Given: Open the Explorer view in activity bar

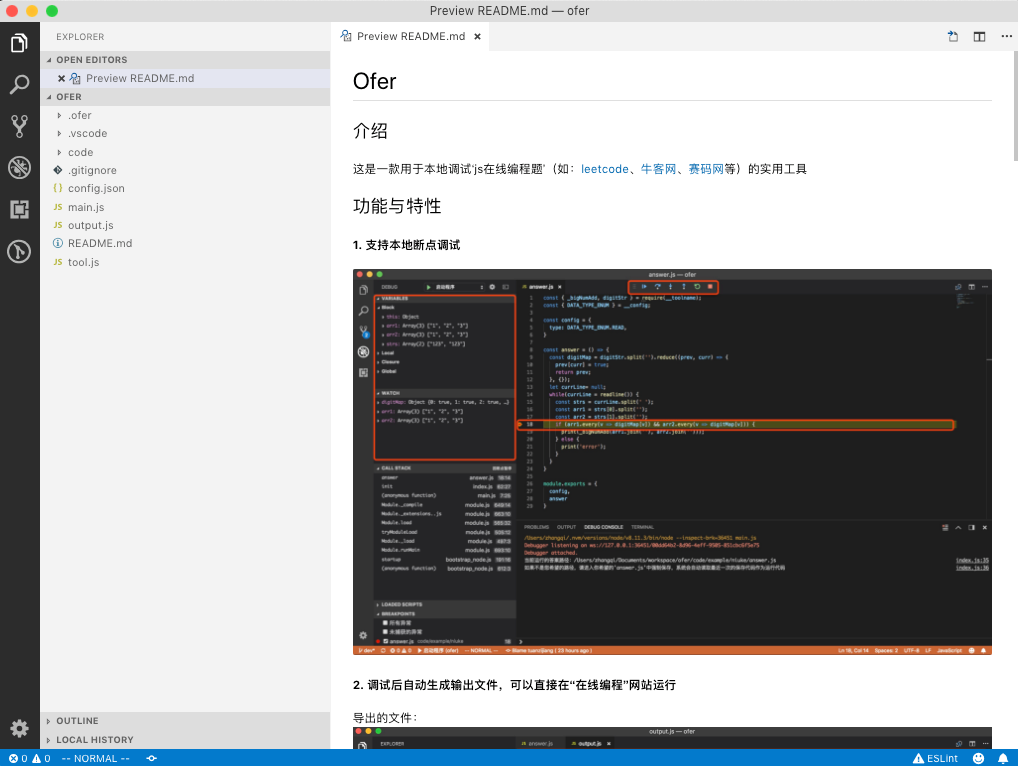Looking at the screenshot, I should [x=19, y=43].
